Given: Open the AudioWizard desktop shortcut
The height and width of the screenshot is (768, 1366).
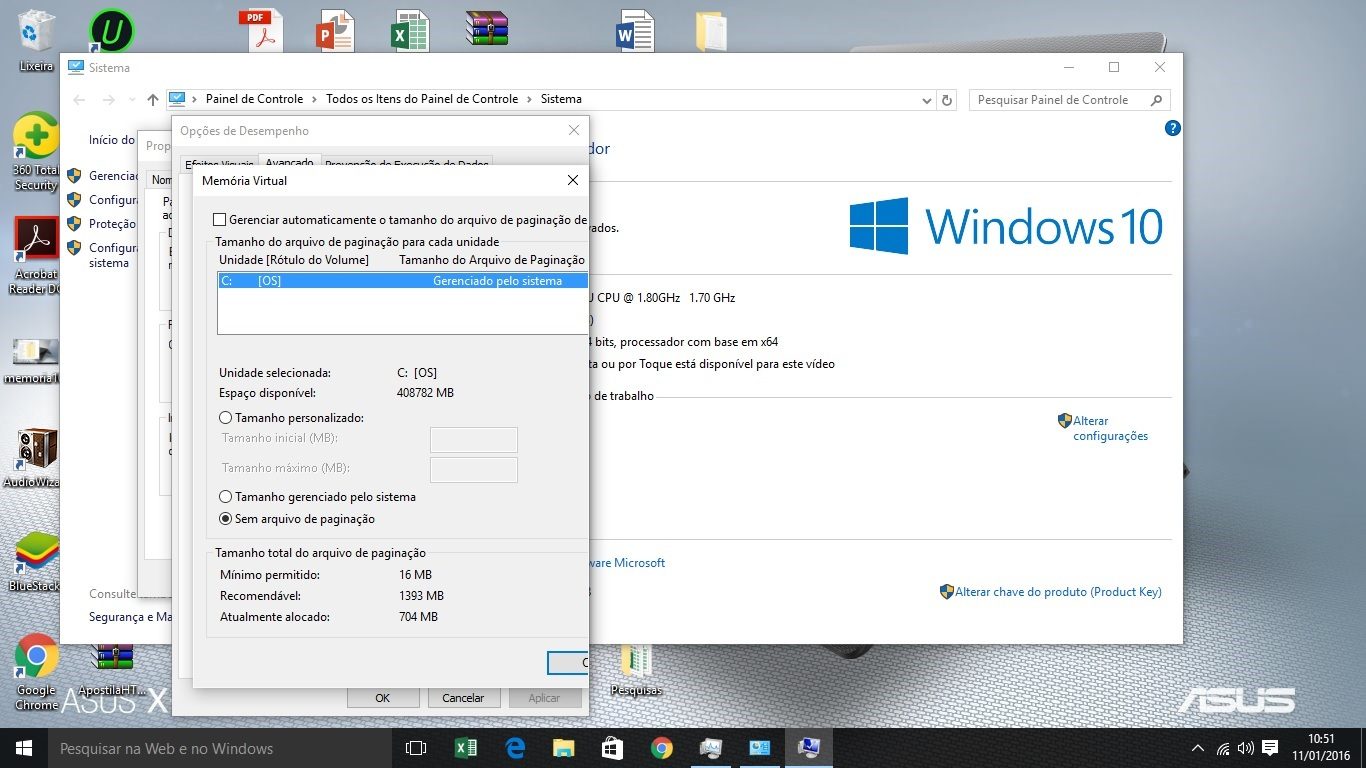Looking at the screenshot, I should click(x=36, y=458).
